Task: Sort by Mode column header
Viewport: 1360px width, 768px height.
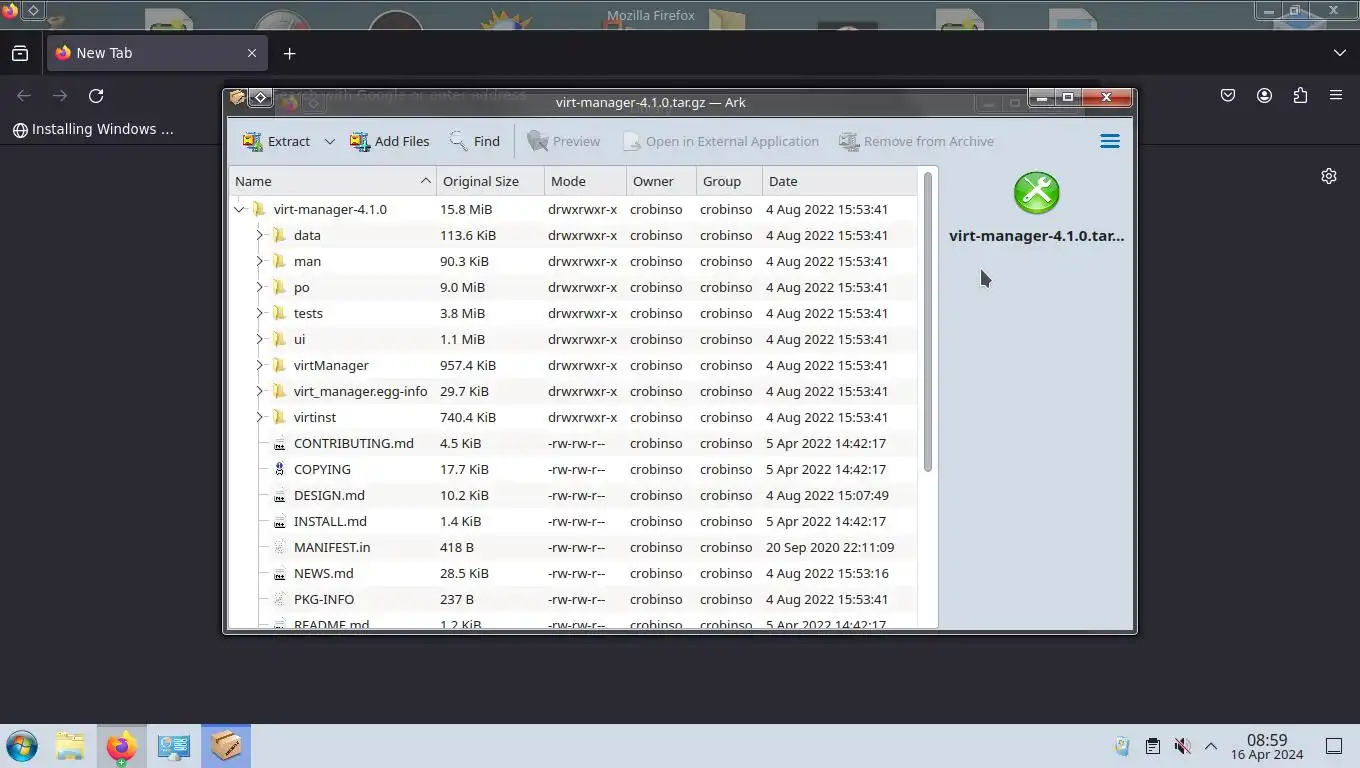Action: click(585, 181)
